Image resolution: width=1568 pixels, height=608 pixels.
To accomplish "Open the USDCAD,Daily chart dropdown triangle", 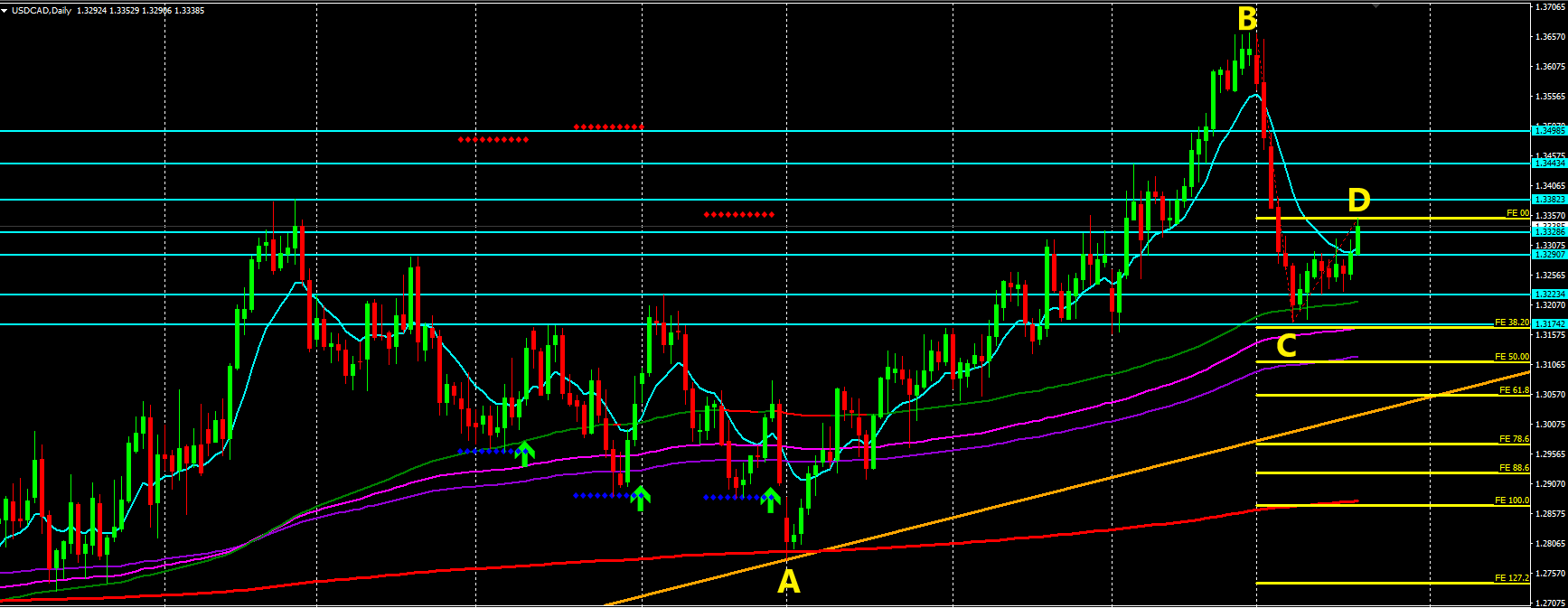I will 5,11.
